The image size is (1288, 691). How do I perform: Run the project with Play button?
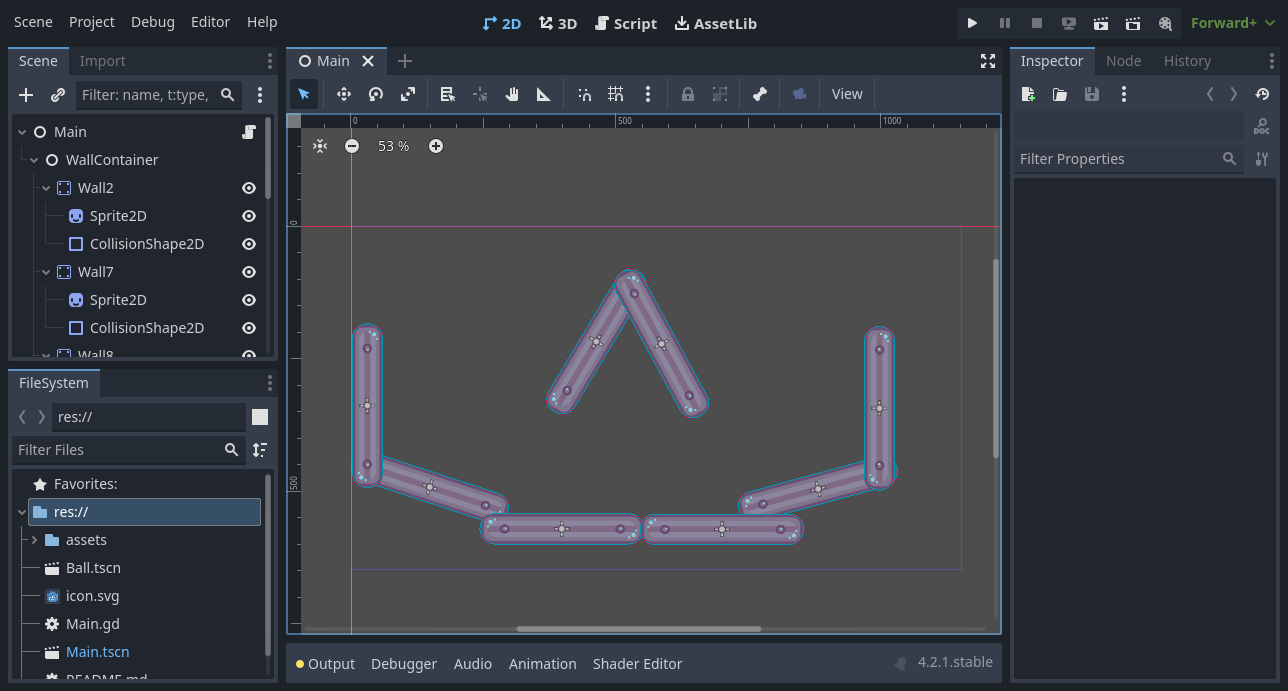(972, 23)
